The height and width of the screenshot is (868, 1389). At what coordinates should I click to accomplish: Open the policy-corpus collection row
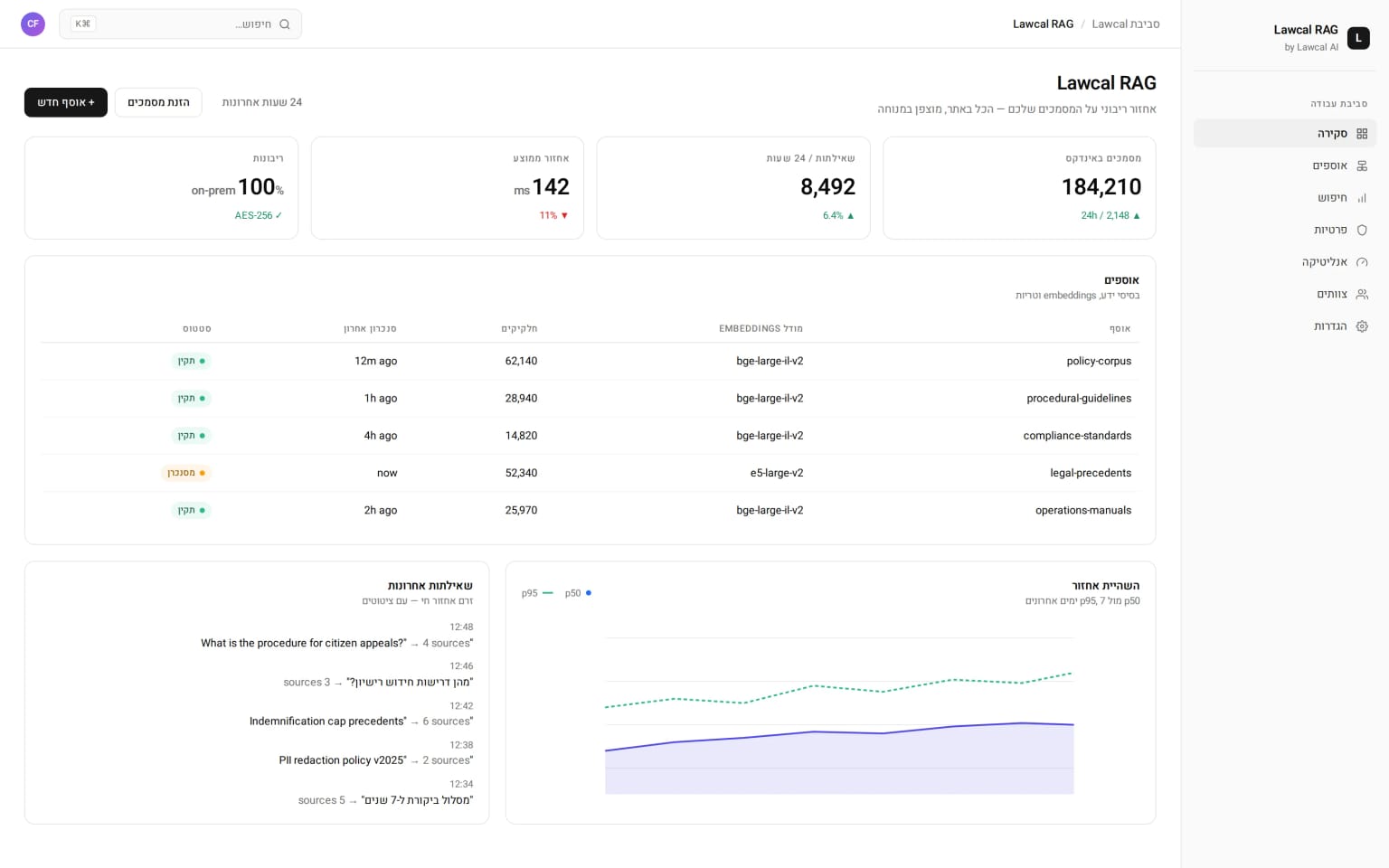(x=590, y=361)
